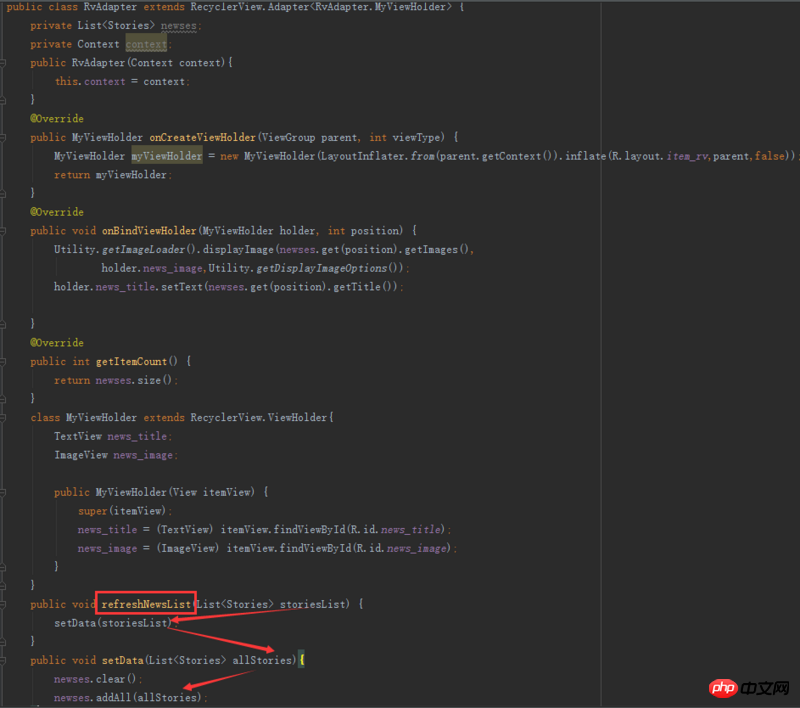The width and height of the screenshot is (800, 708).
Task: Click 'displayImage' method call
Action: (x=238, y=249)
